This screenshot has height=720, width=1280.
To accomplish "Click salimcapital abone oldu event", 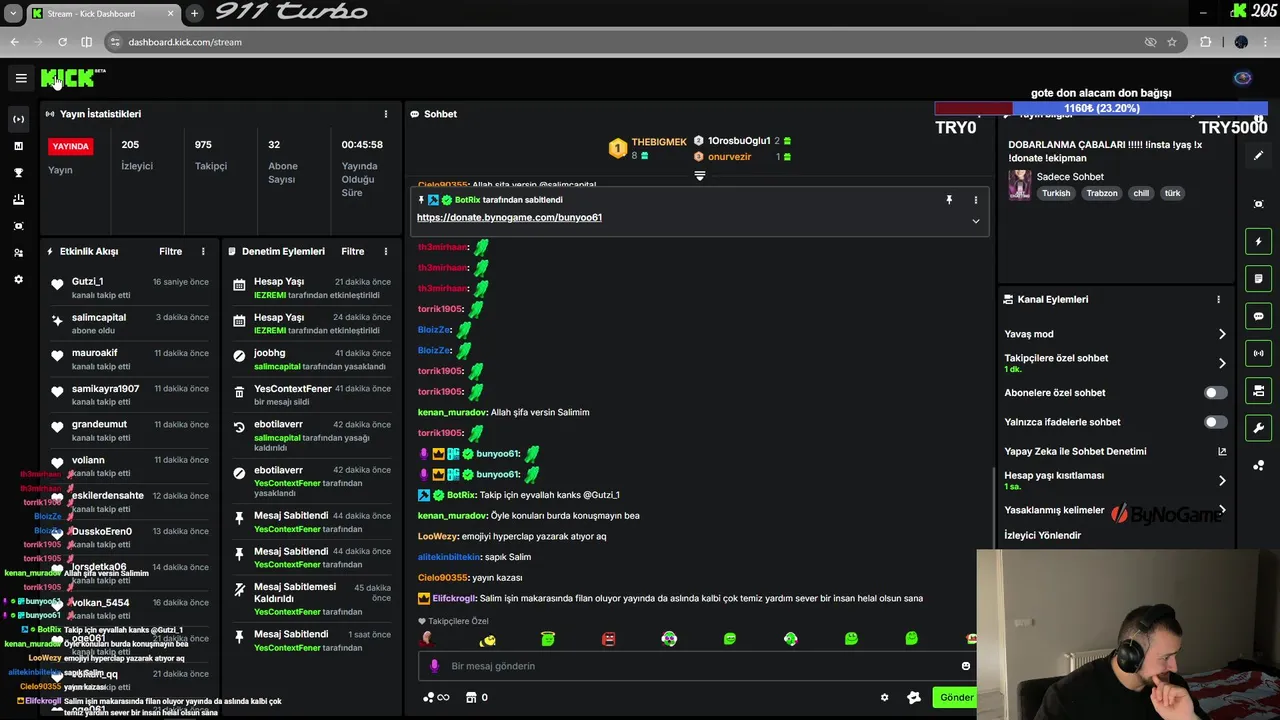I will 128,324.
